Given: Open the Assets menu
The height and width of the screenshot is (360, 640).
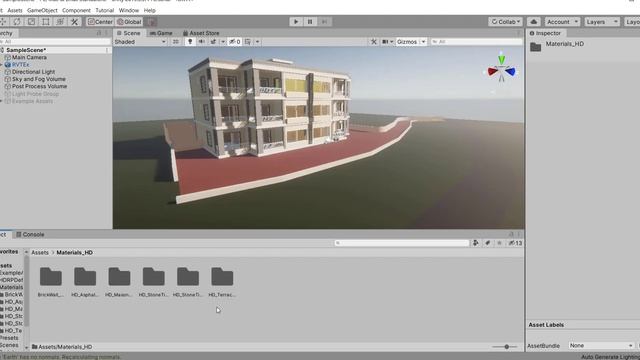Looking at the screenshot, I should pos(15,10).
